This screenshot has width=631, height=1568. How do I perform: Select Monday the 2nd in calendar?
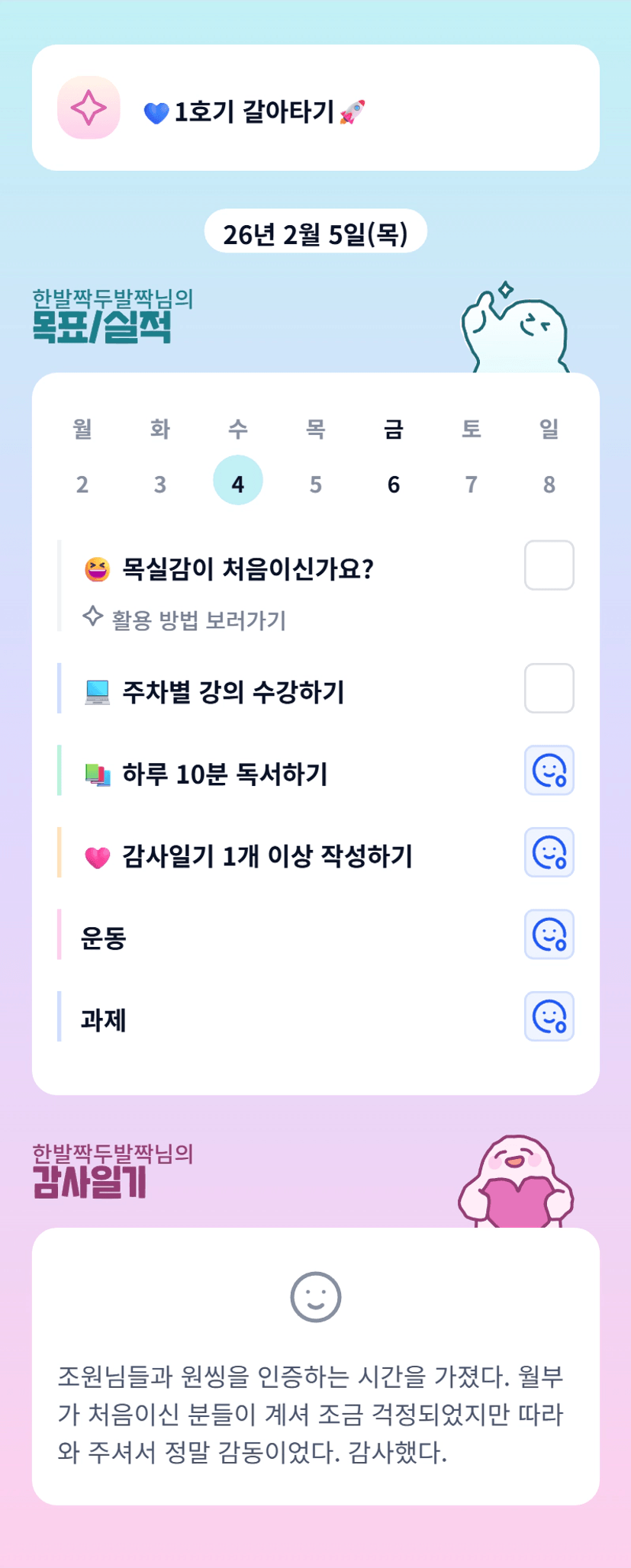(x=82, y=484)
